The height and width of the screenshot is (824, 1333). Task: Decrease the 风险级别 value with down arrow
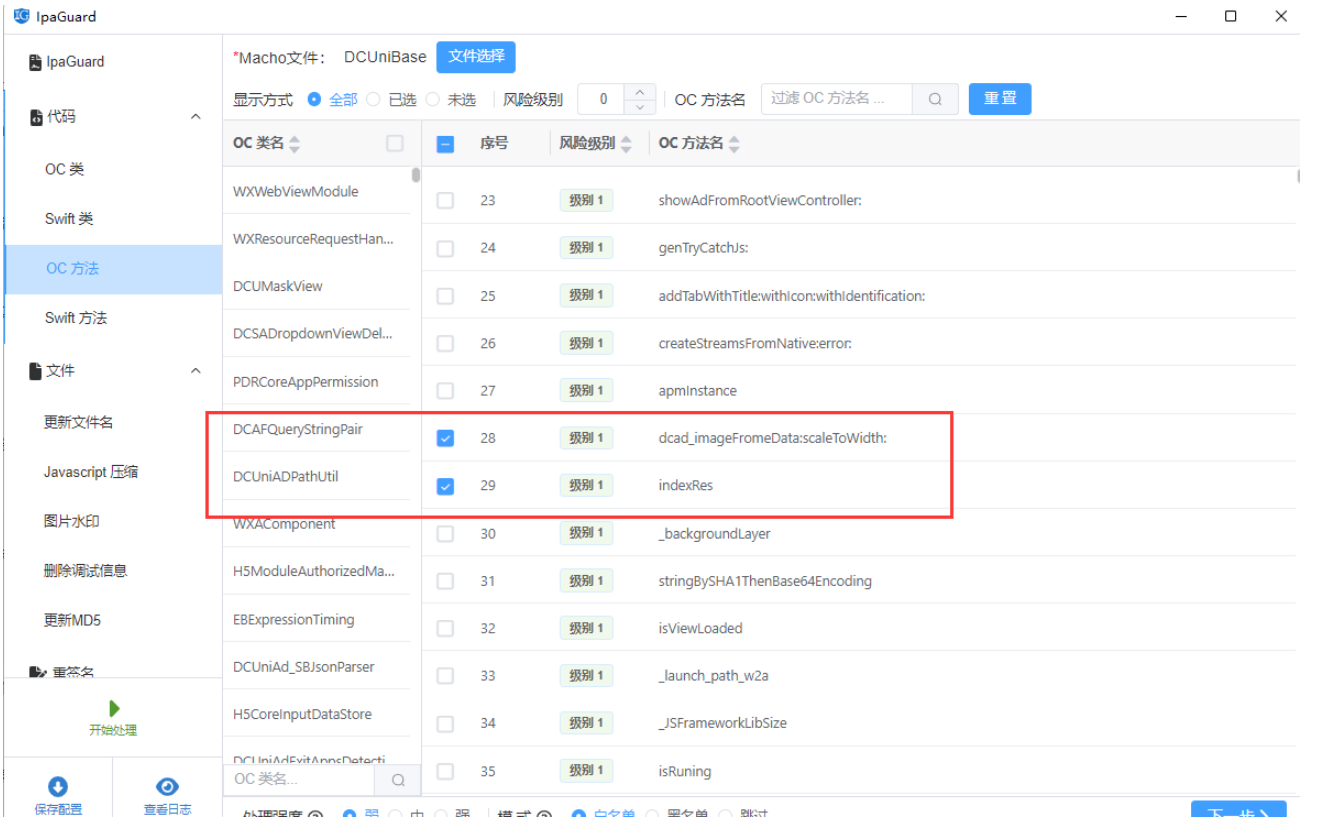click(640, 107)
